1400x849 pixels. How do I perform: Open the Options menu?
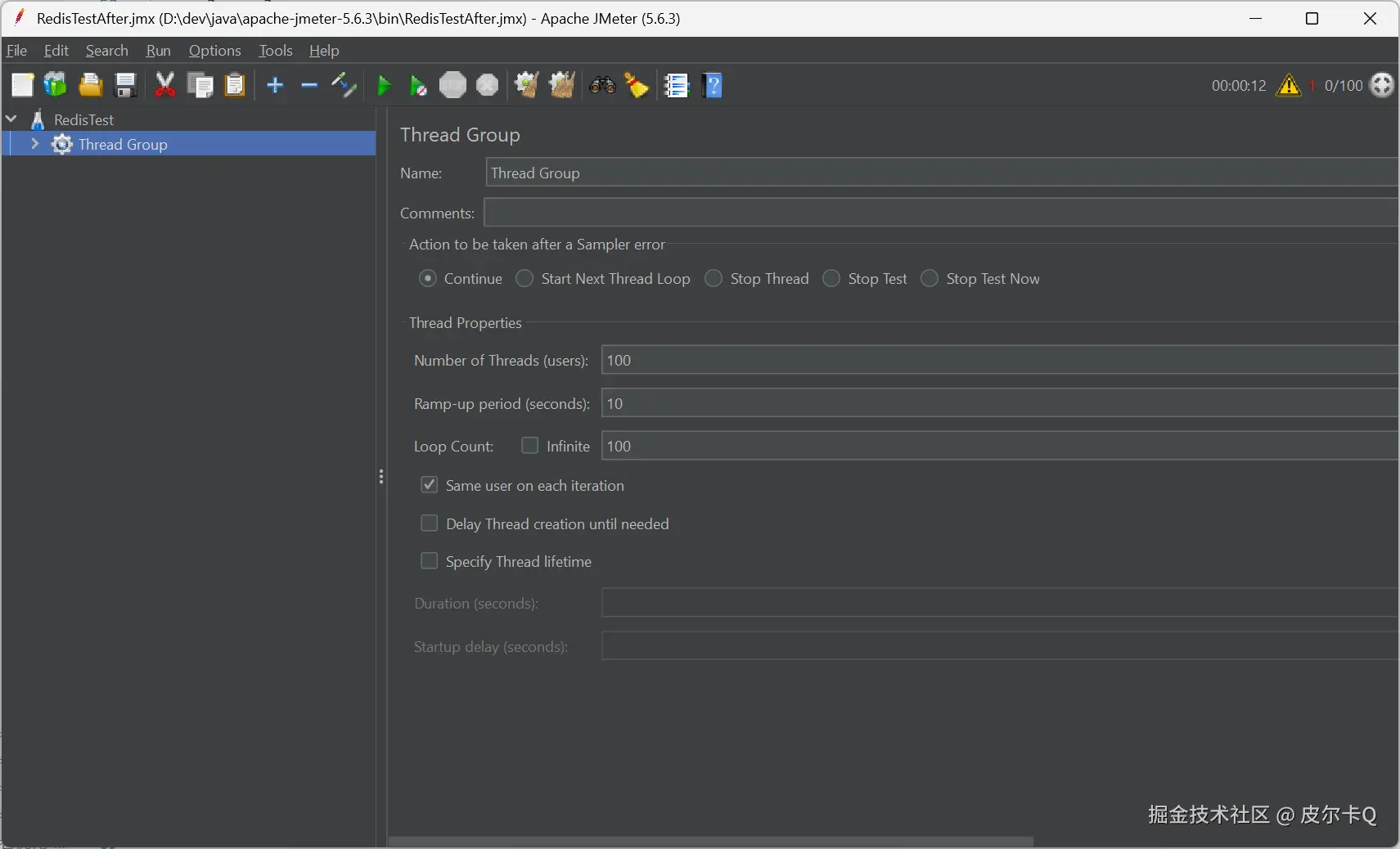214,51
